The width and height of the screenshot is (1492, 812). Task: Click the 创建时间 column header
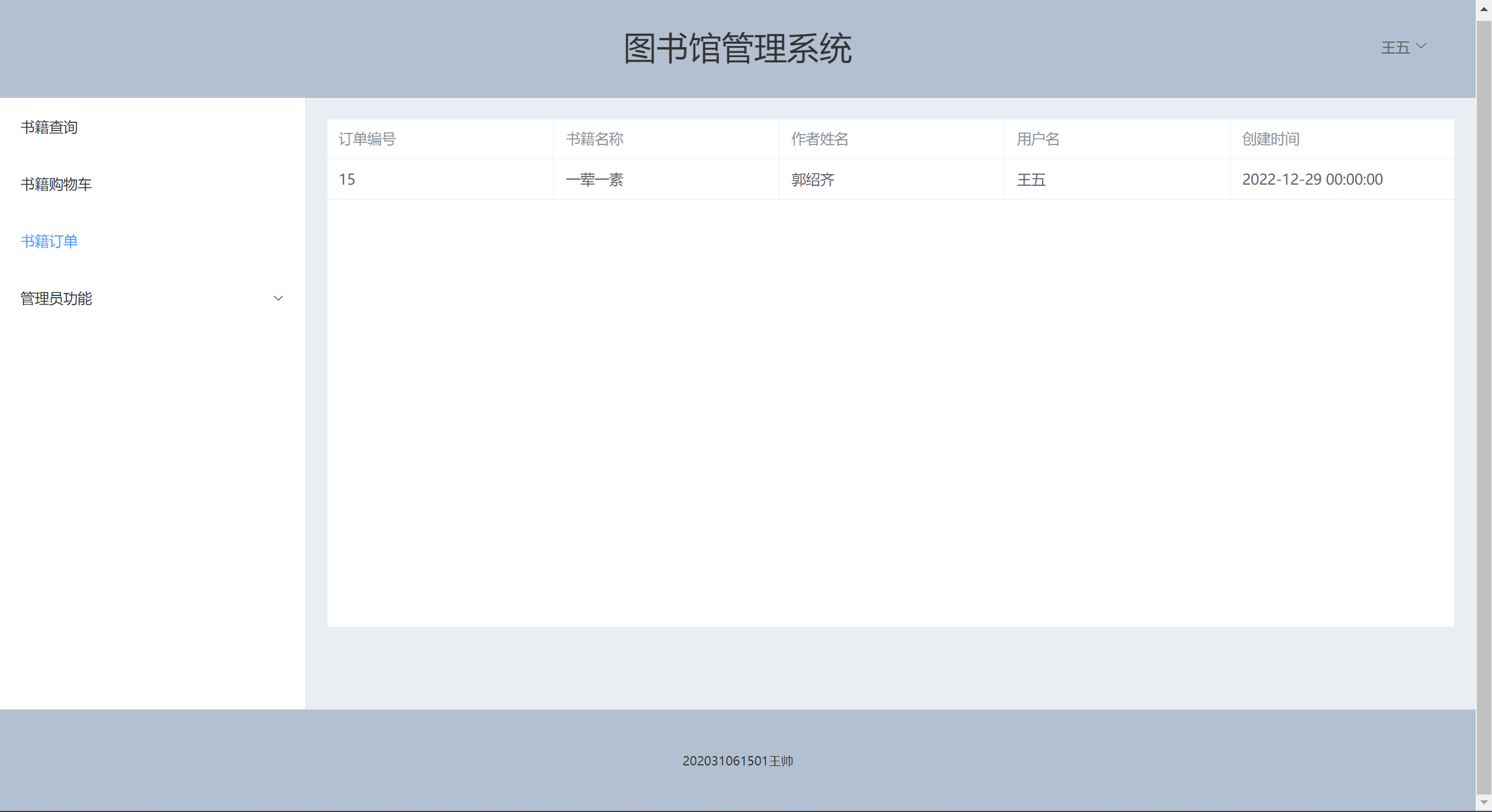(x=1271, y=139)
